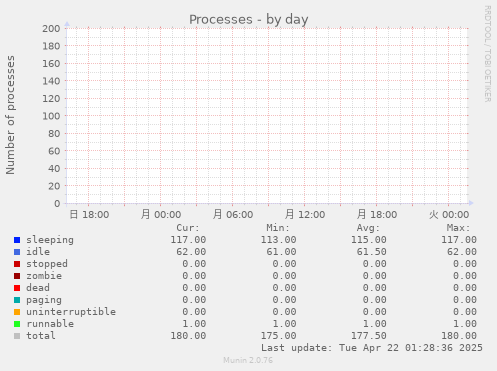The width and height of the screenshot is (497, 371).
Task: Click the idle legend color swatch
Action: click(x=17, y=252)
